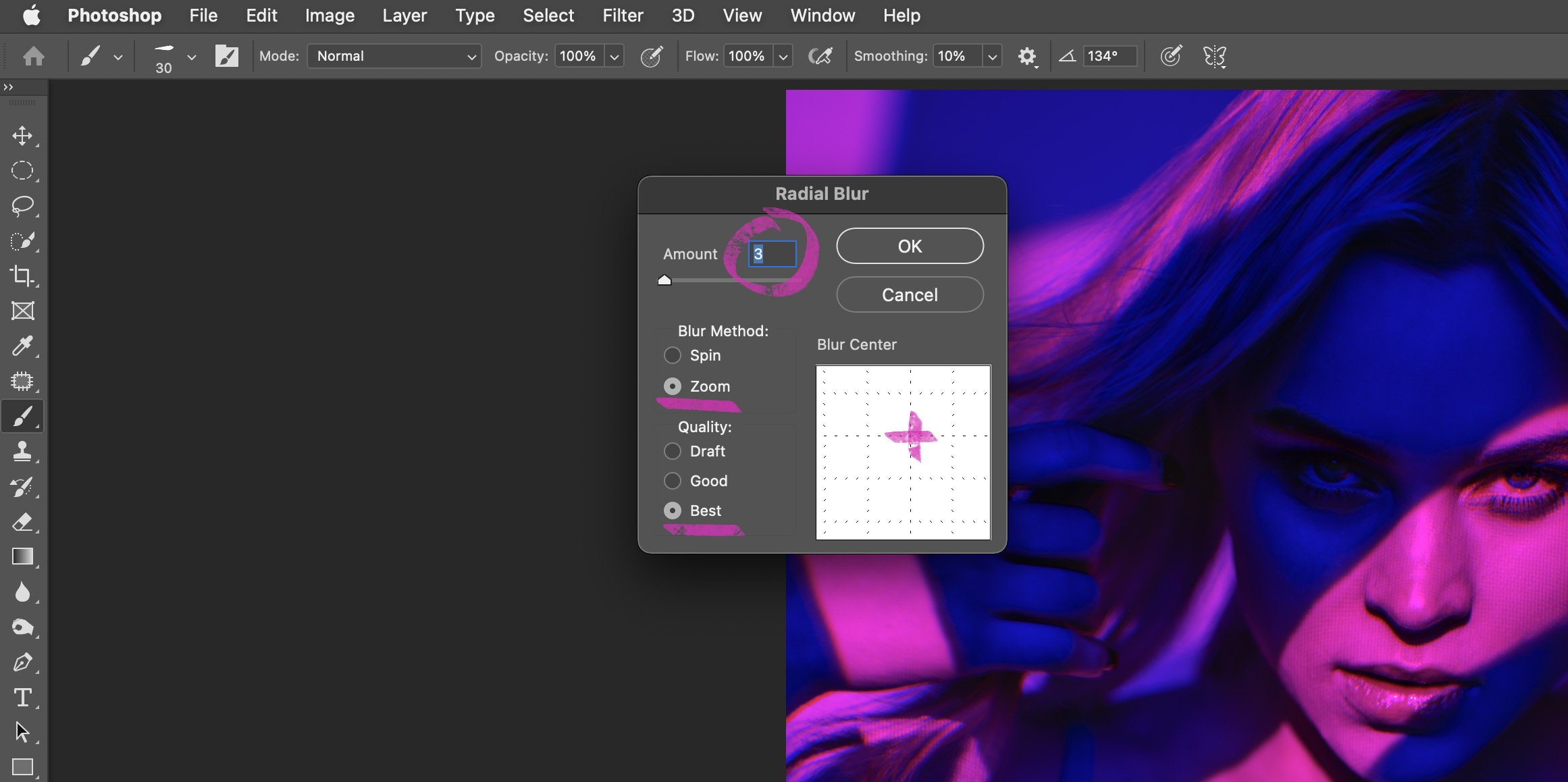Toggle pressure for opacity icon

tap(652, 56)
